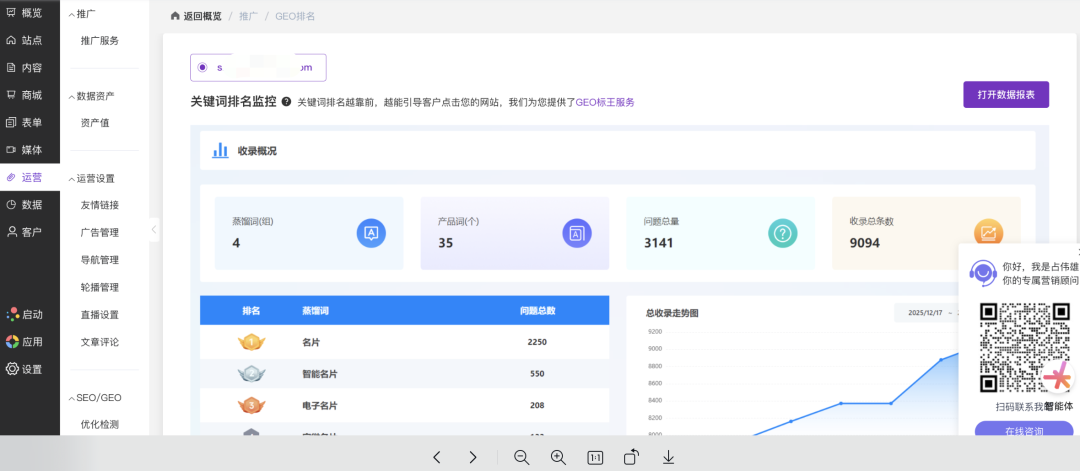The height and width of the screenshot is (471, 1080).
Task: Click the download arrow icon
Action: [x=668, y=457]
